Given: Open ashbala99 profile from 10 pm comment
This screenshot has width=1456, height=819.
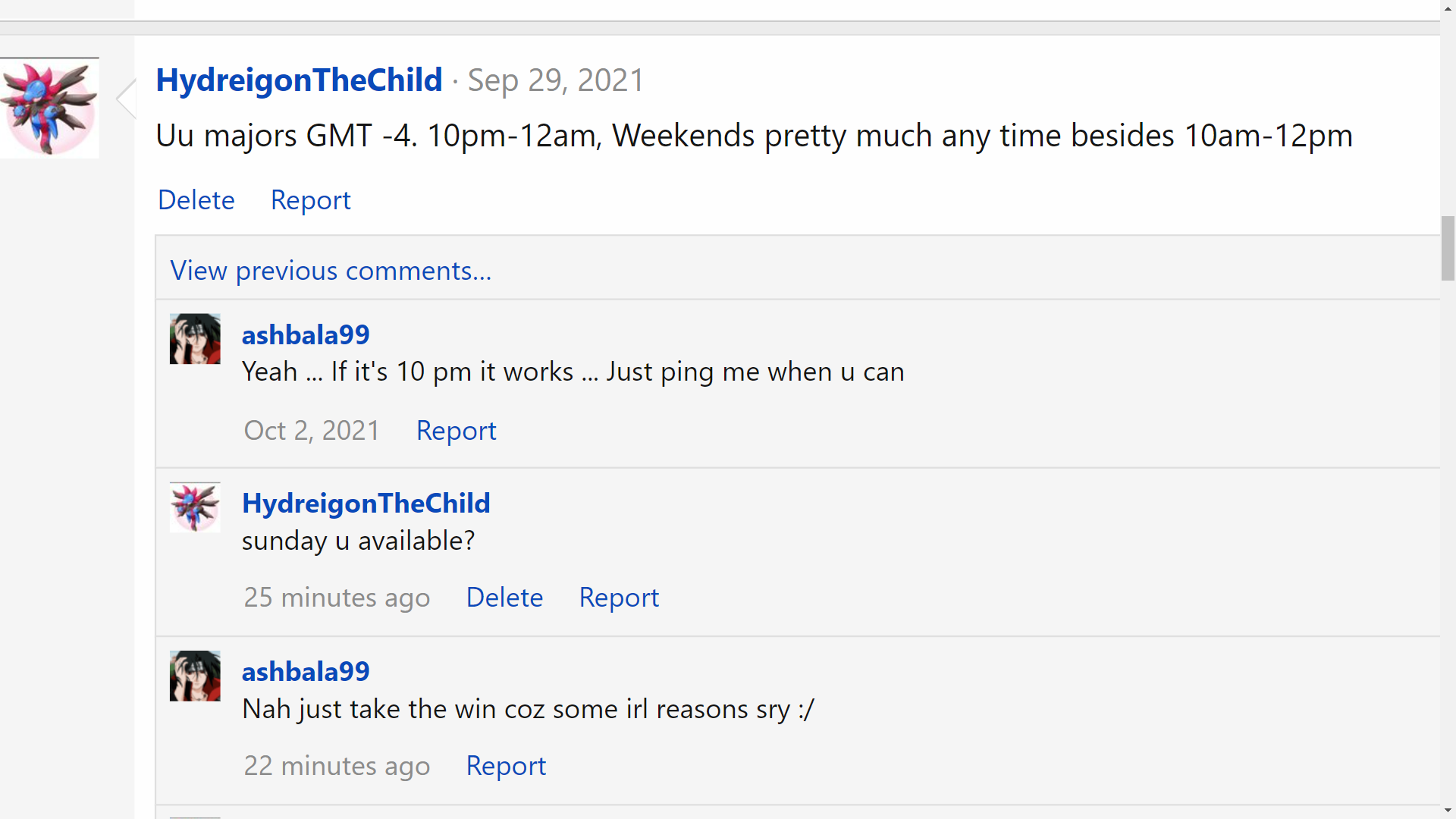Looking at the screenshot, I should [x=306, y=334].
